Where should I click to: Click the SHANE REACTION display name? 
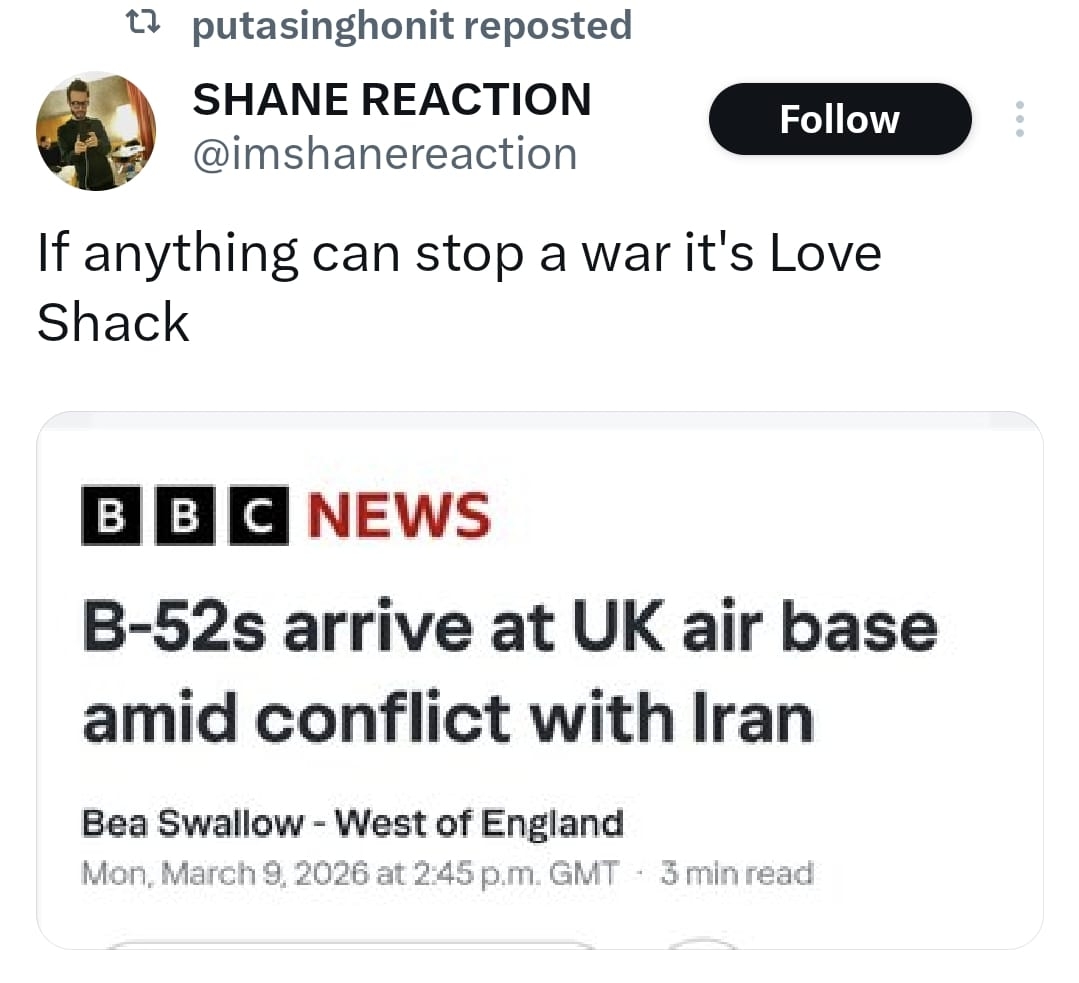[x=391, y=99]
